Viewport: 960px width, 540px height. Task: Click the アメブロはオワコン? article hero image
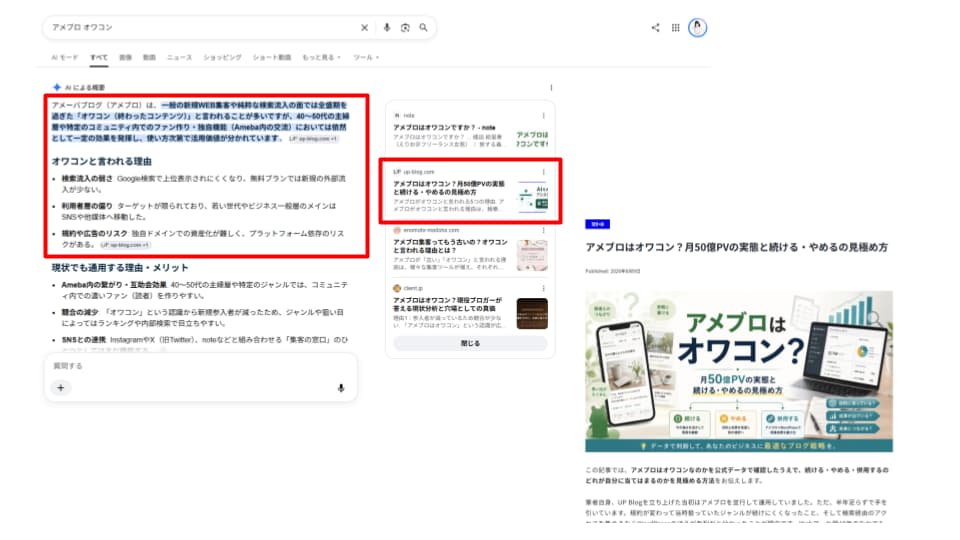(739, 372)
